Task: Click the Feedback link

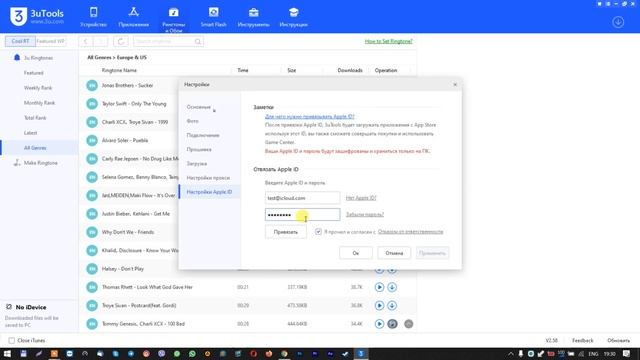Action: pos(582,340)
